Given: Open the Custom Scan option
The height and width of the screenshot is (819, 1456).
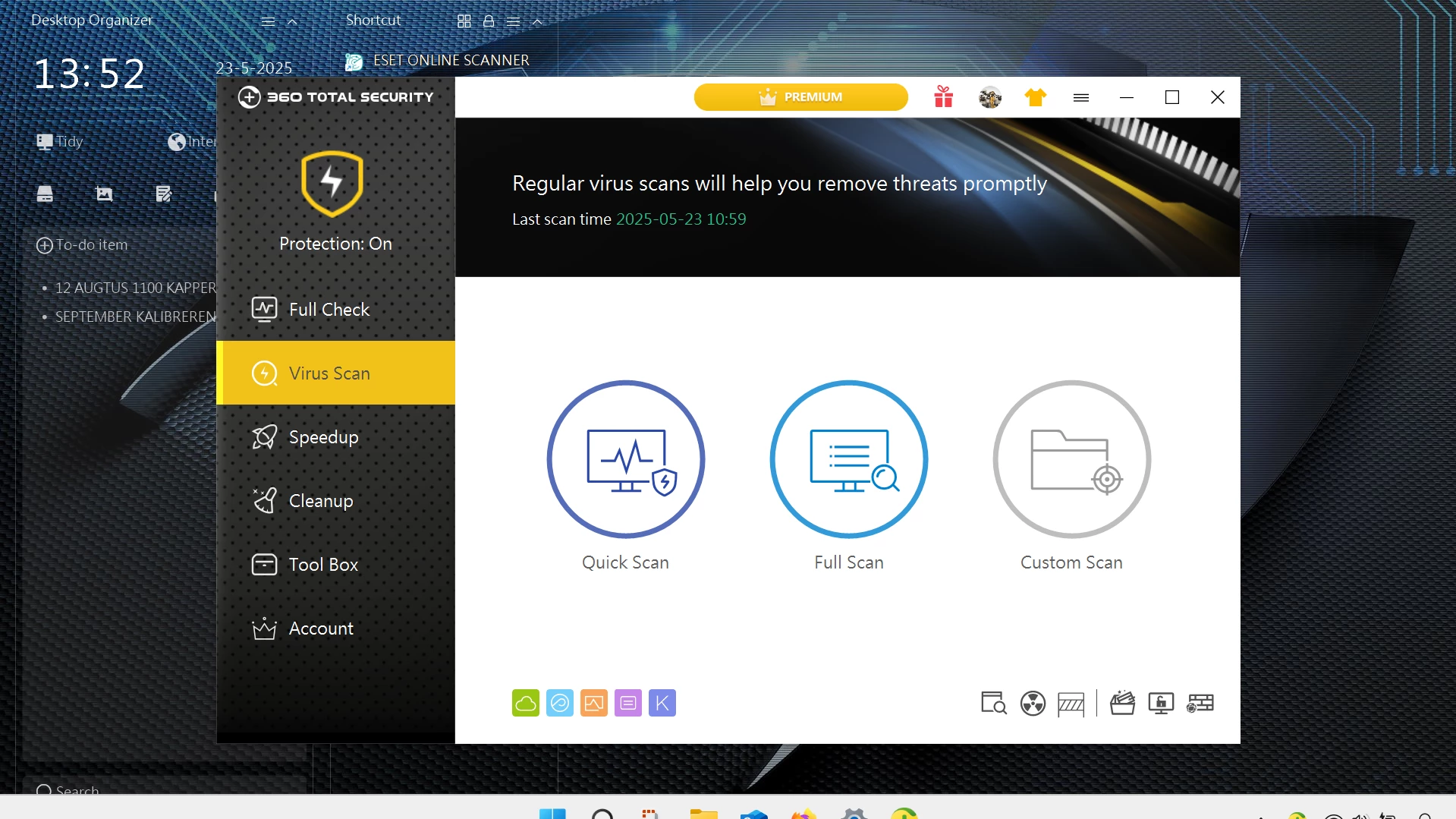Looking at the screenshot, I should (1071, 459).
